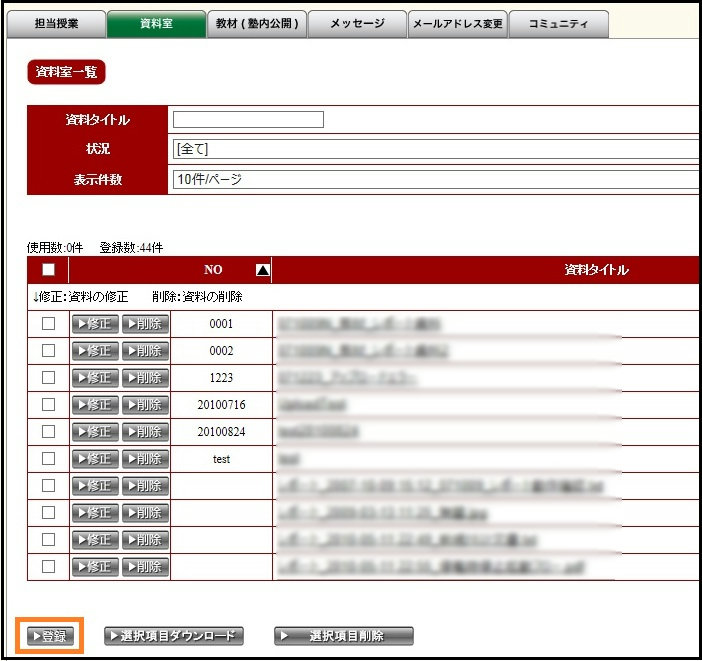Focus the 資料タイトル search input field
The height and width of the screenshot is (661, 702).
click(248, 120)
